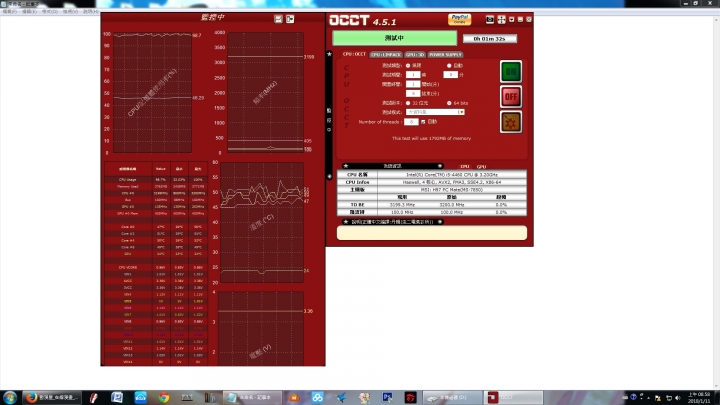Viewport: 720px width, 405px height.
Task: Open the first menu in Notepad's menu bar
Action: 10,11
